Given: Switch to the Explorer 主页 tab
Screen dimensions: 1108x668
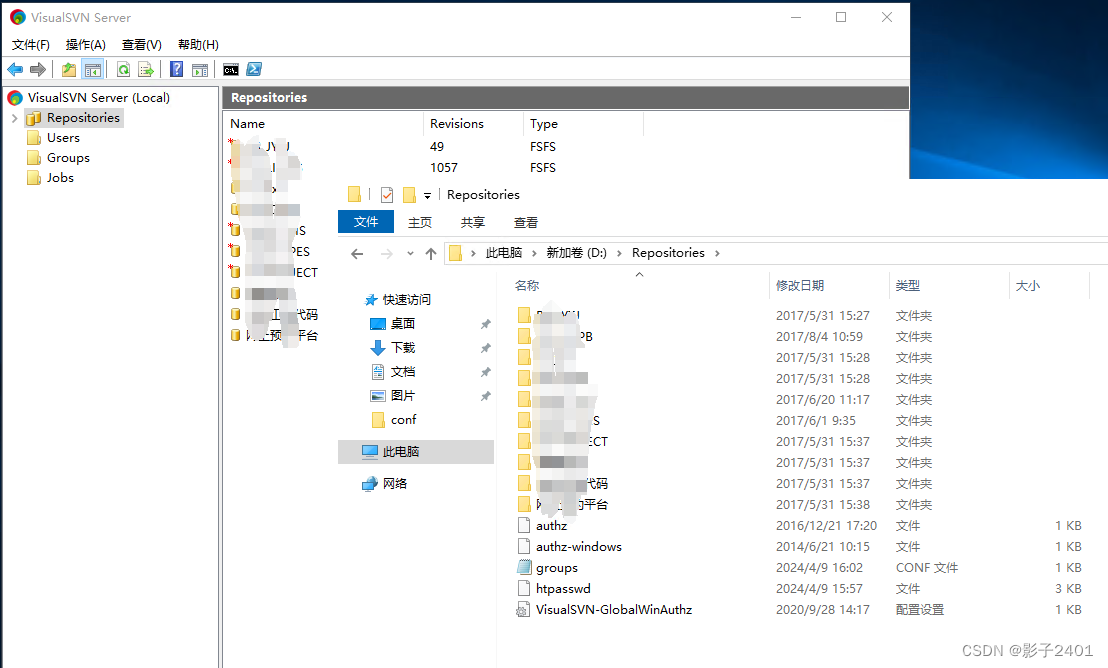Looking at the screenshot, I should click(420, 222).
